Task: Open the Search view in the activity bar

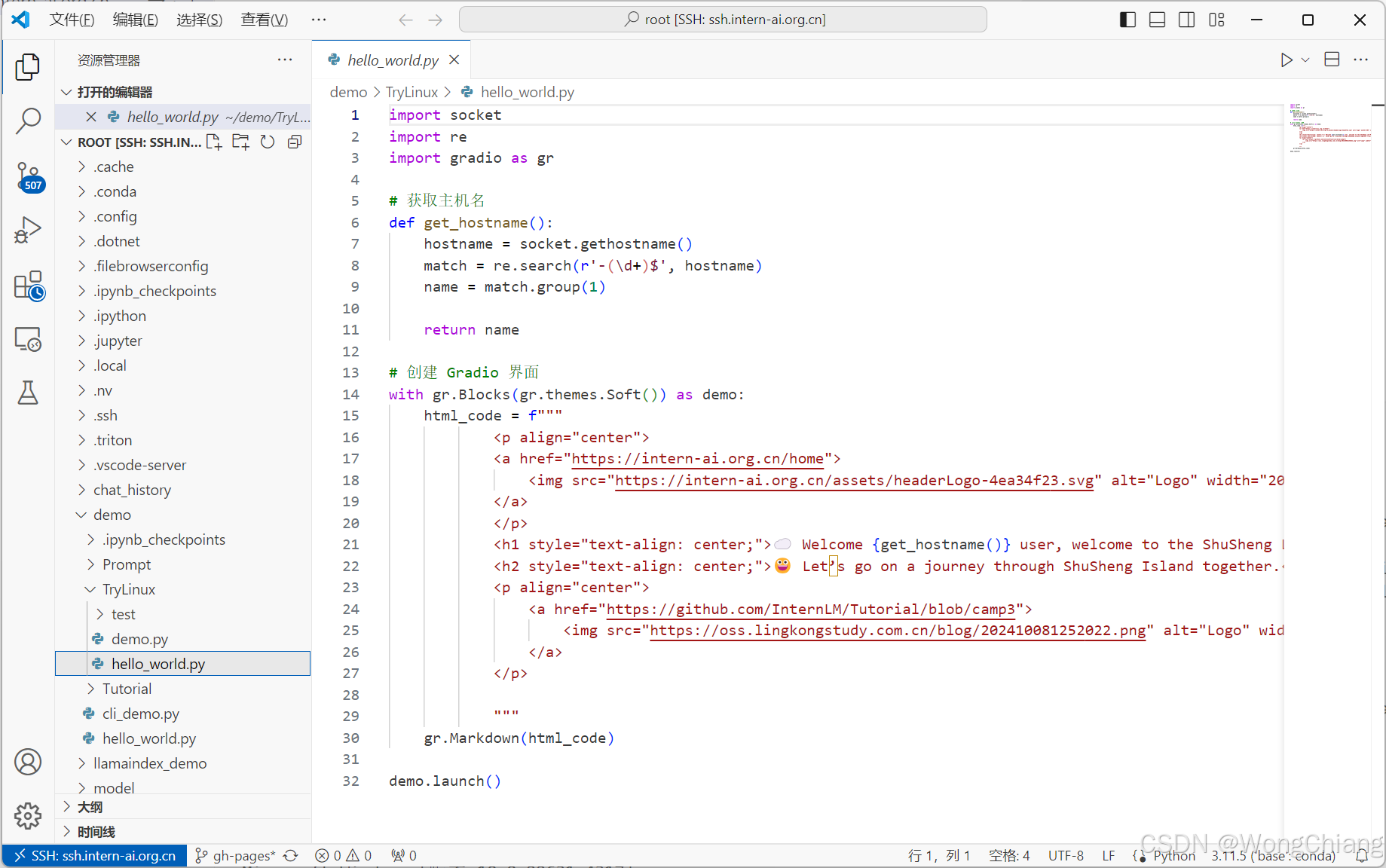Action: [x=28, y=121]
